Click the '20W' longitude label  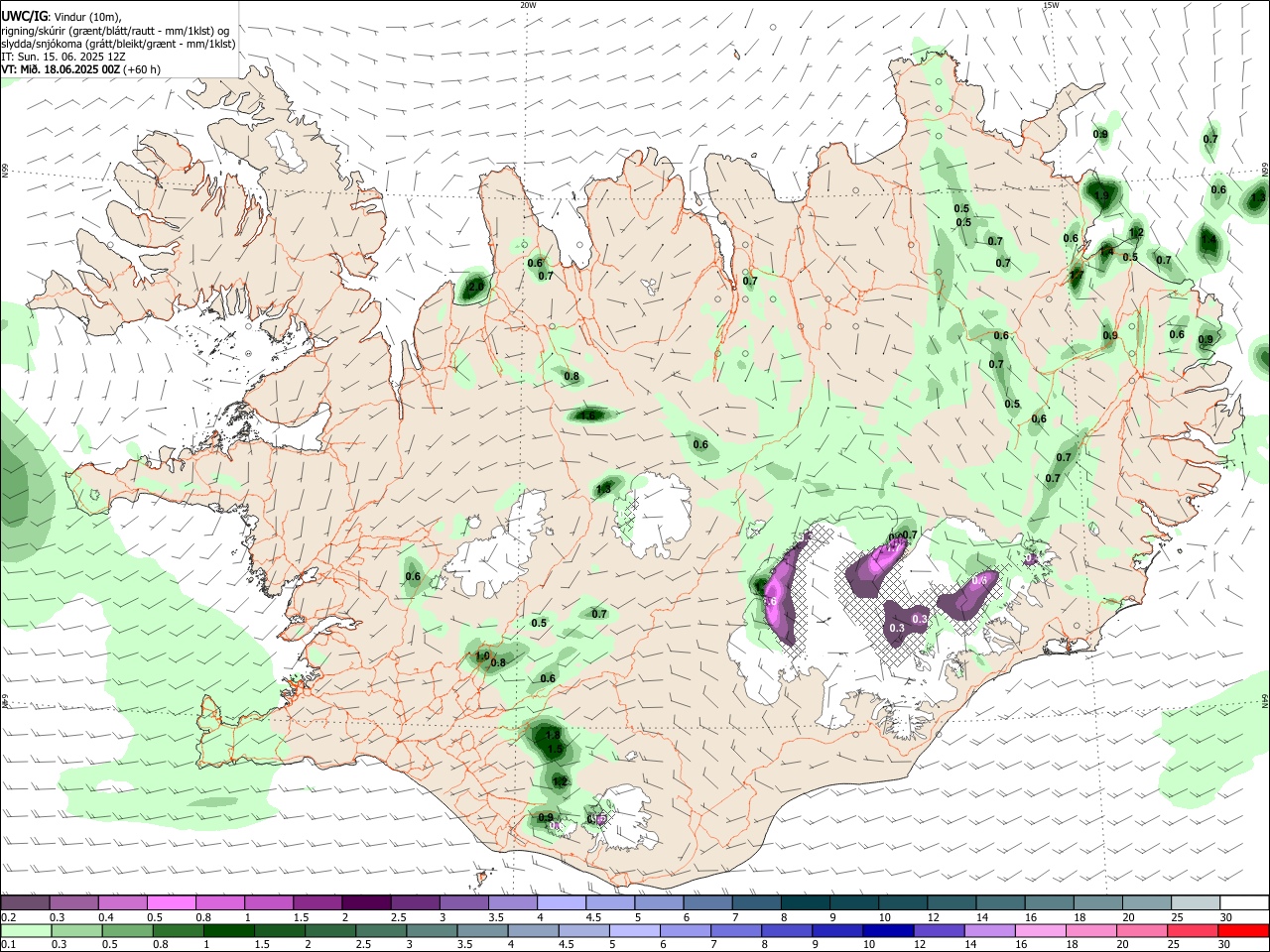click(x=528, y=5)
